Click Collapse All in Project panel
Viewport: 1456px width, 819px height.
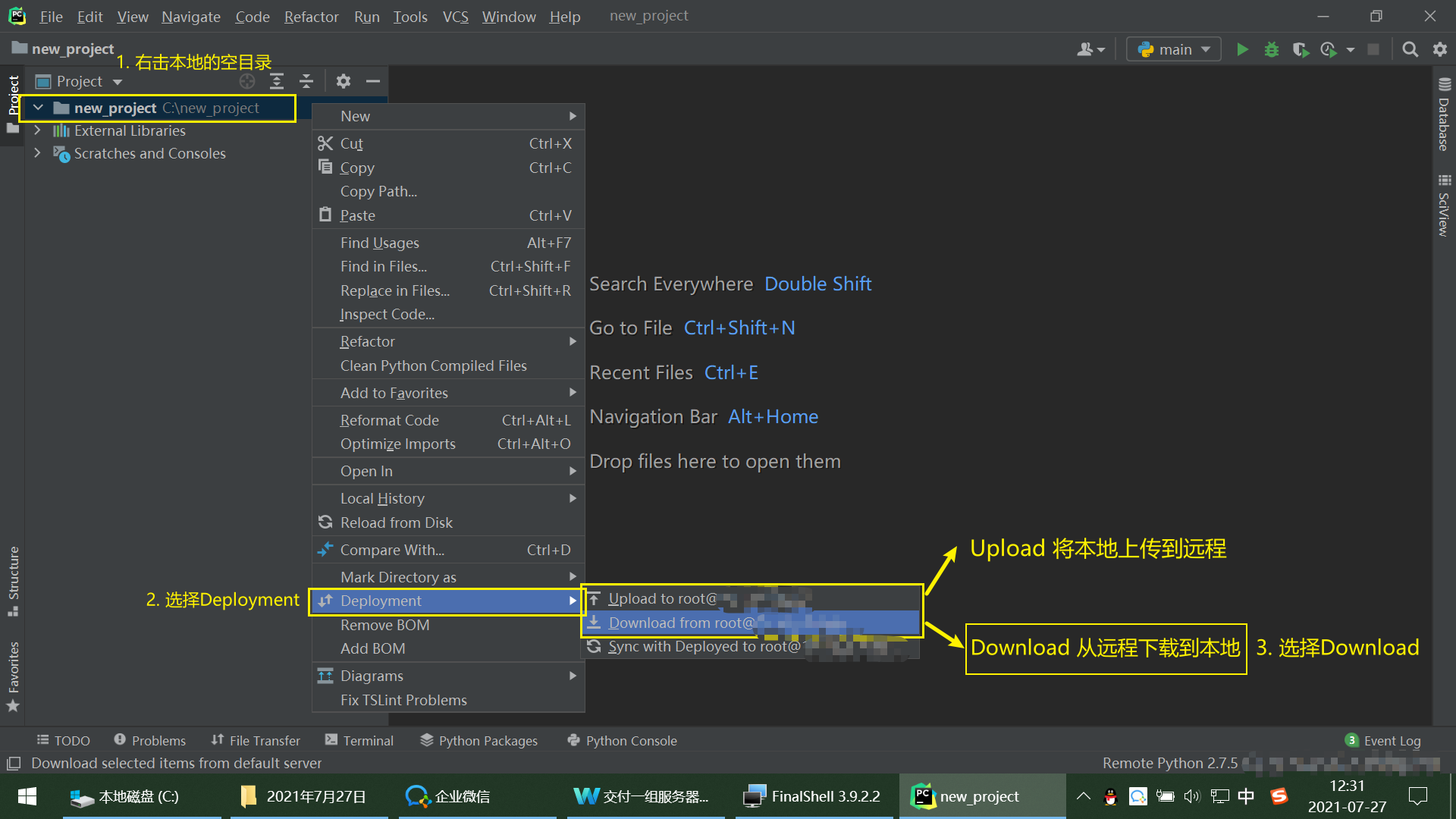306,81
